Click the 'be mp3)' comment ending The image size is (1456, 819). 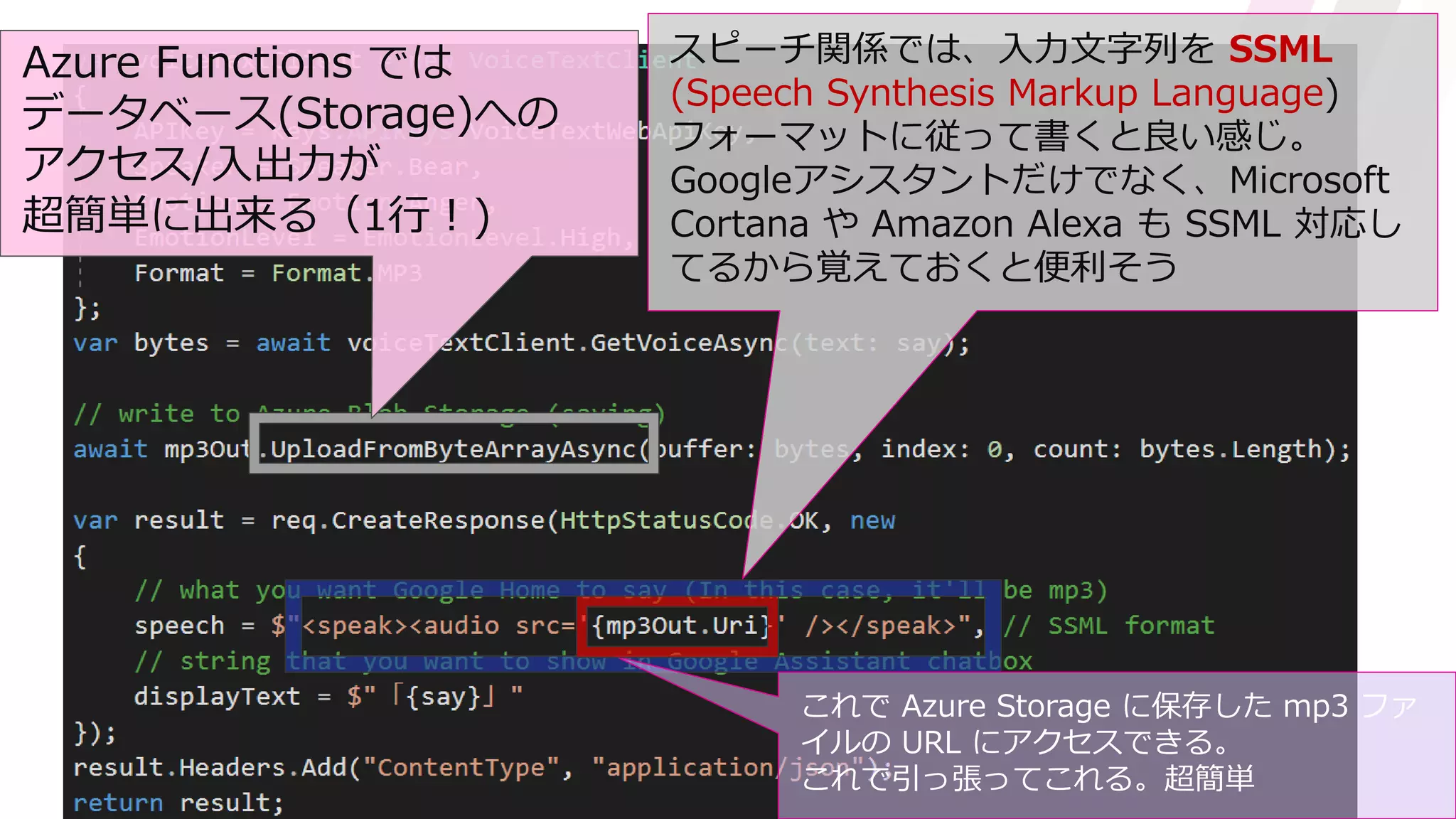[1055, 591]
